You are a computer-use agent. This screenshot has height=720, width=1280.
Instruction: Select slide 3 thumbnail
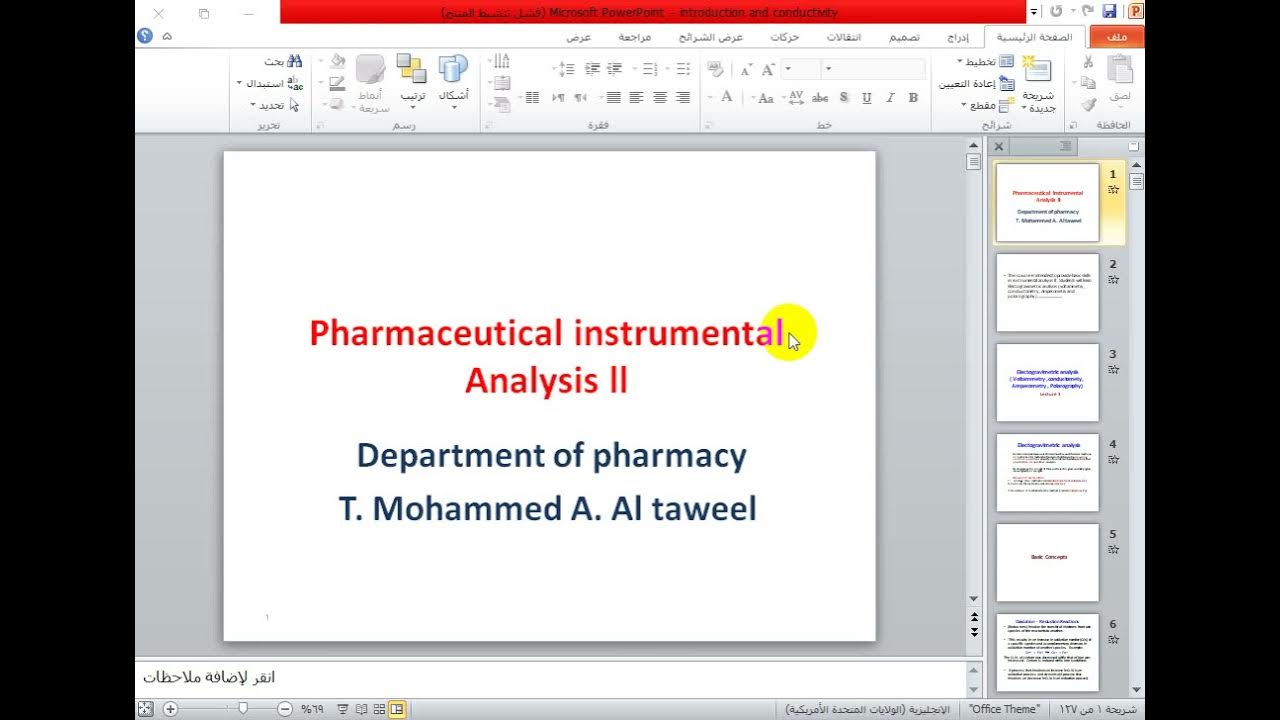1047,382
